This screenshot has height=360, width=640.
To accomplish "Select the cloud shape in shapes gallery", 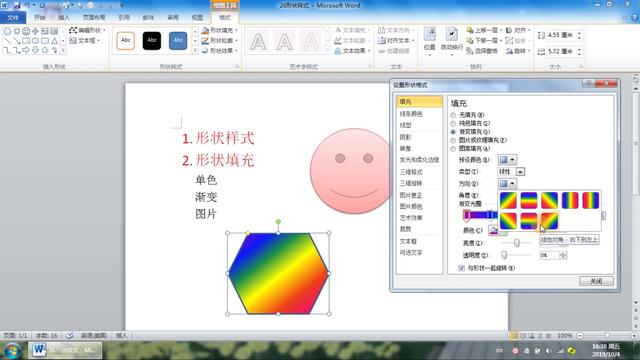I will (45, 50).
